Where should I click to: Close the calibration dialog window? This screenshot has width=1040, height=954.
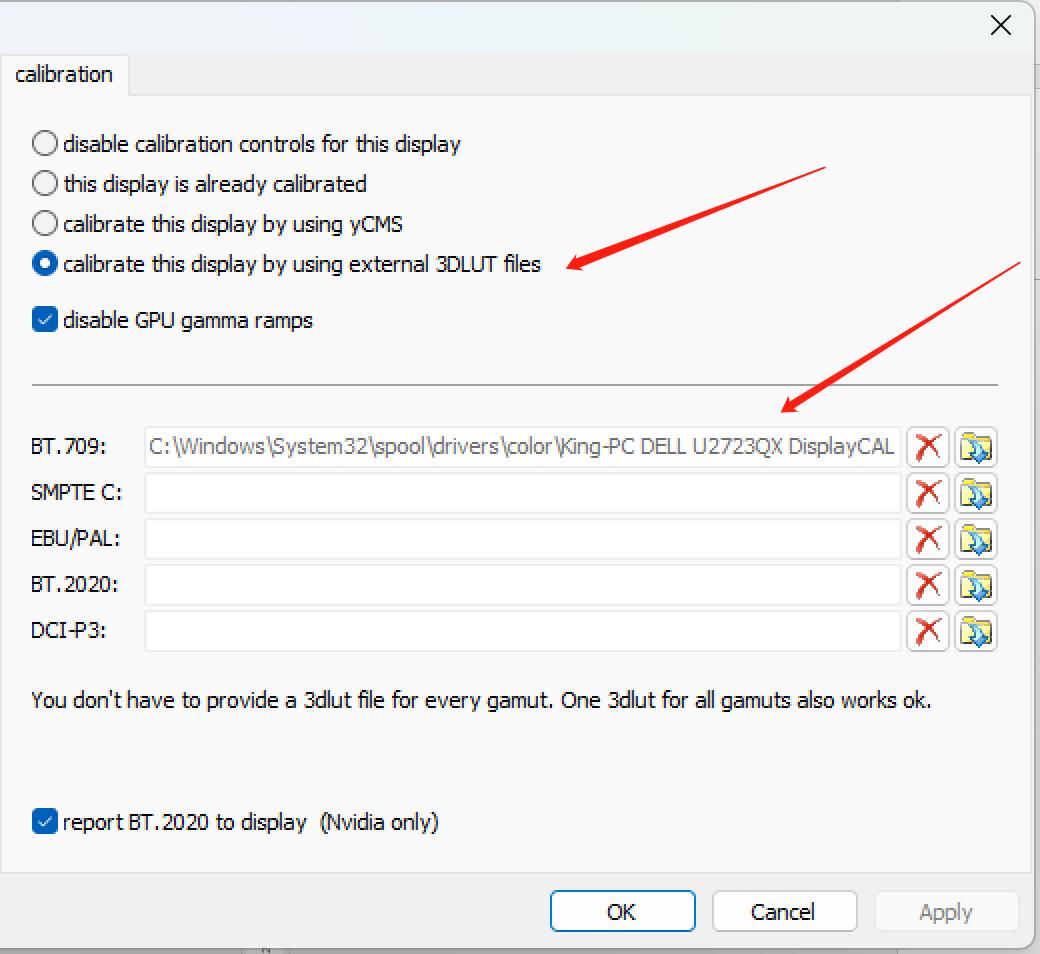click(1000, 26)
